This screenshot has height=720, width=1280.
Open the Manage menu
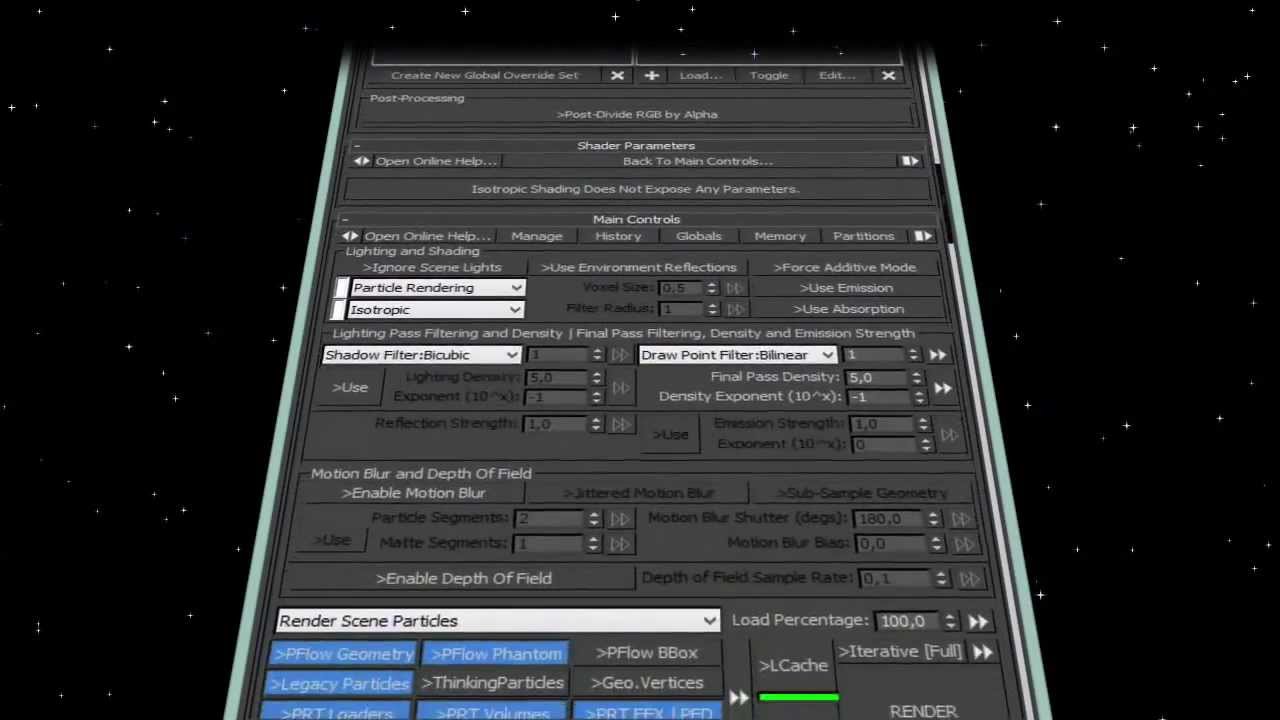[x=537, y=236]
